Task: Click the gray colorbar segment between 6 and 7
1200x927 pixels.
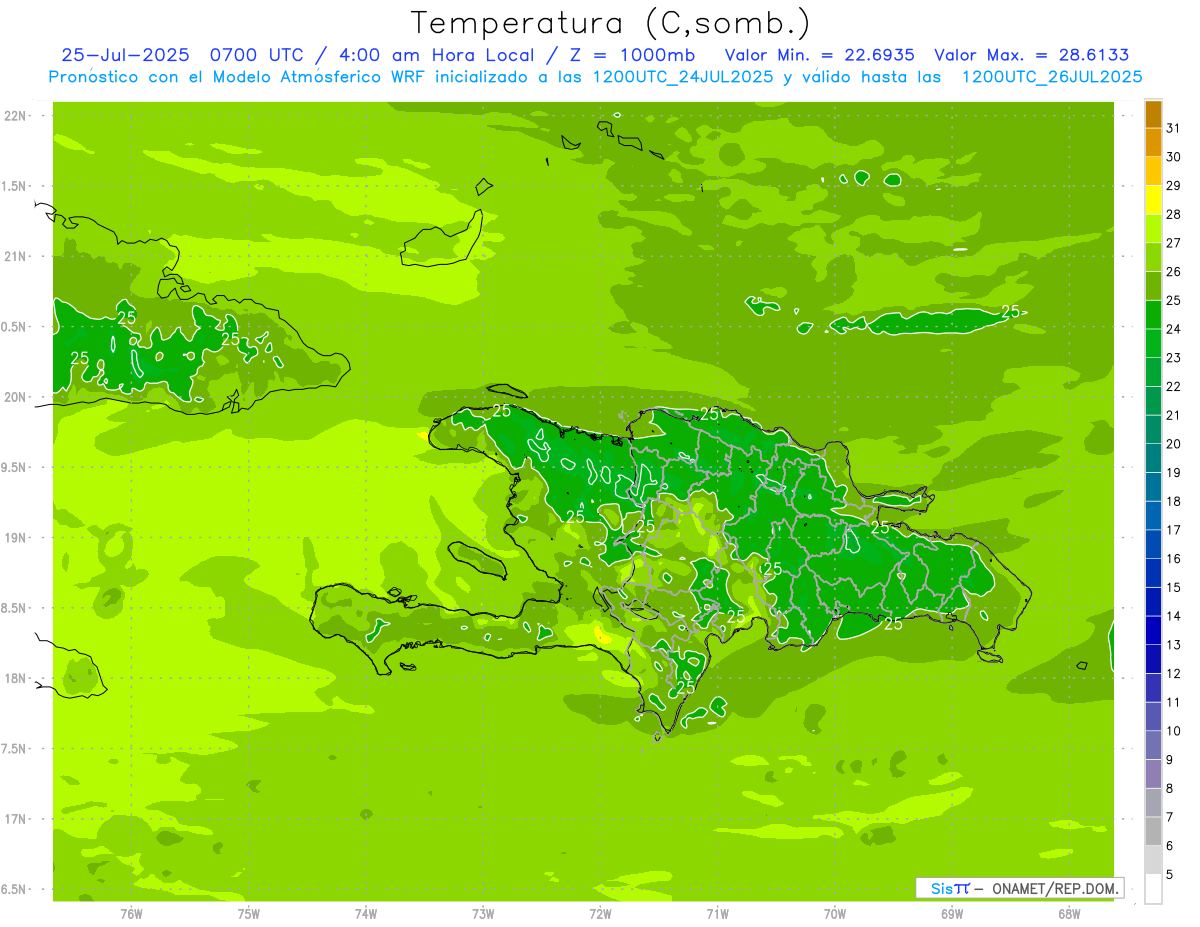Action: 1153,831
